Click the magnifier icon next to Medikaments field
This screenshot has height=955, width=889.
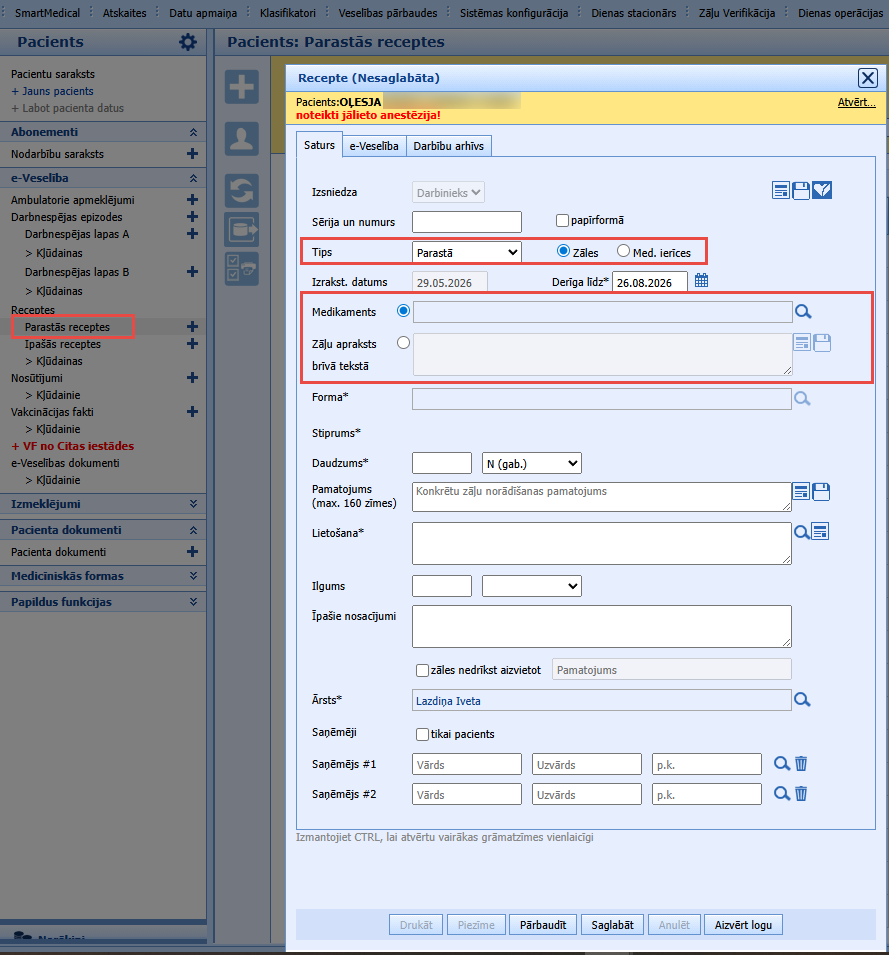[803, 312]
